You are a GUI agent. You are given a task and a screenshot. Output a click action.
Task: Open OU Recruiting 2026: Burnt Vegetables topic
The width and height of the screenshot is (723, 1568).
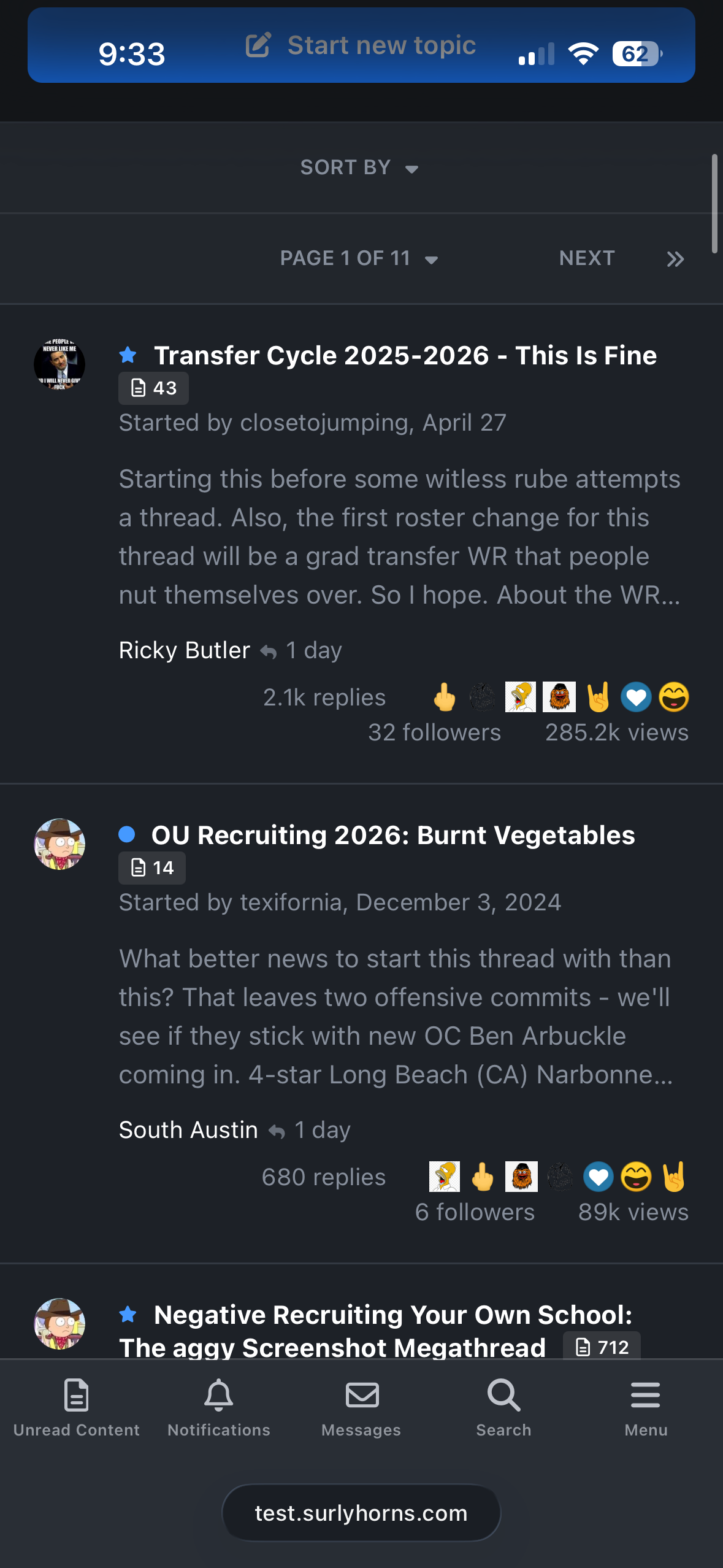tap(393, 836)
